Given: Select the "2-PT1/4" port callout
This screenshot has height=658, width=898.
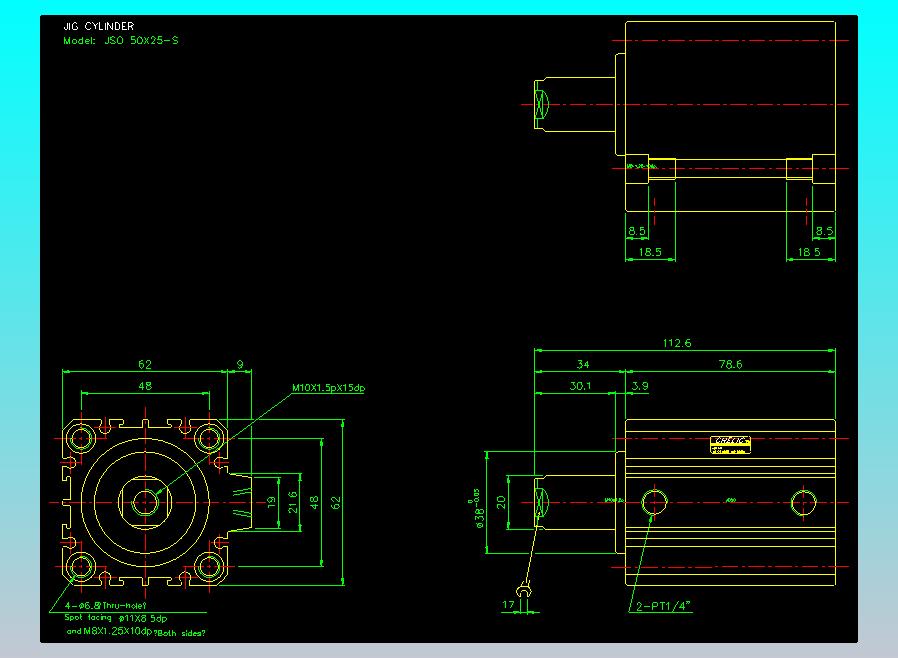Looking at the screenshot, I should (x=663, y=606).
